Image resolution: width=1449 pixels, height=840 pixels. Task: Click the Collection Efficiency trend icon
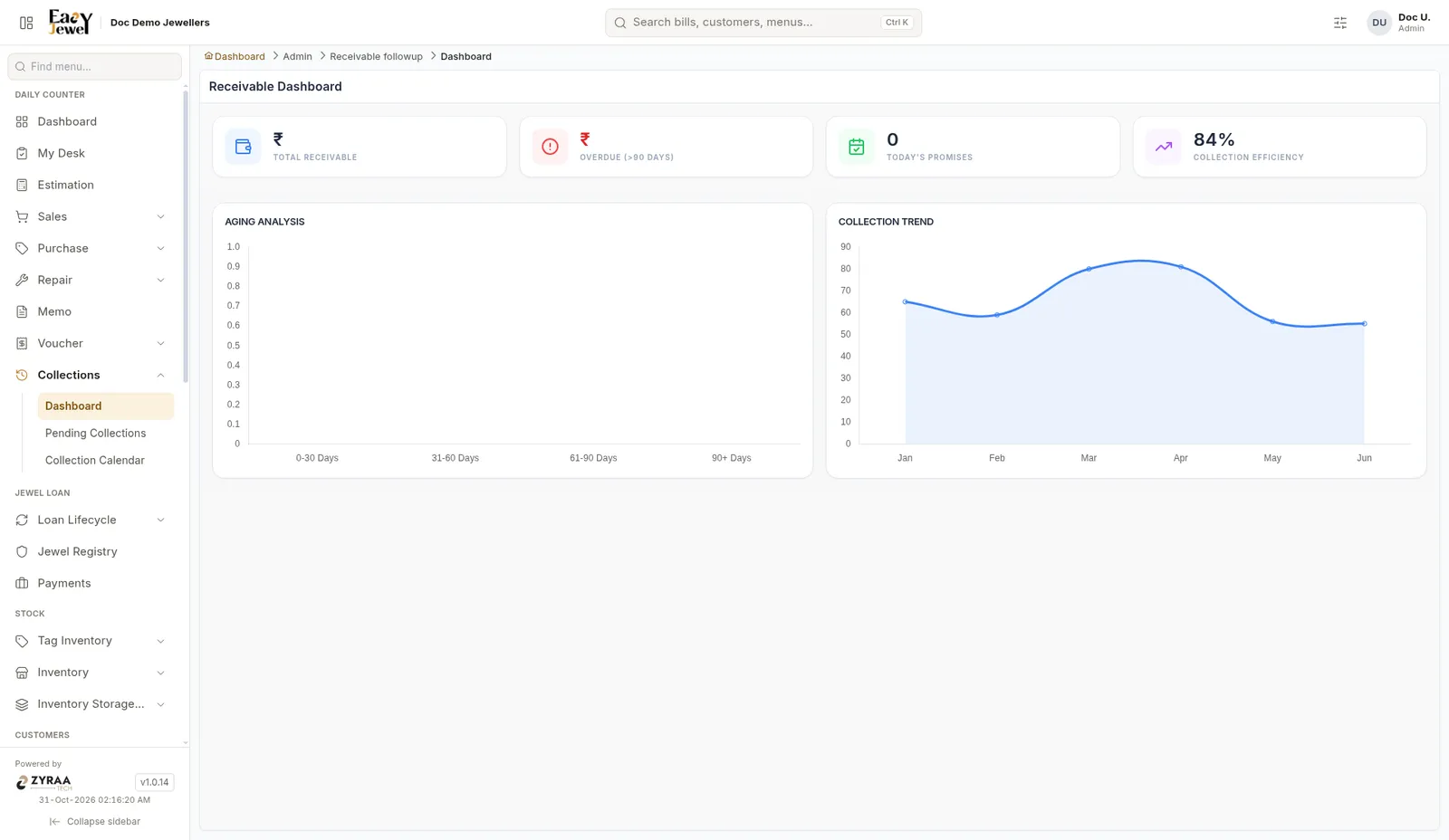pos(1164,147)
